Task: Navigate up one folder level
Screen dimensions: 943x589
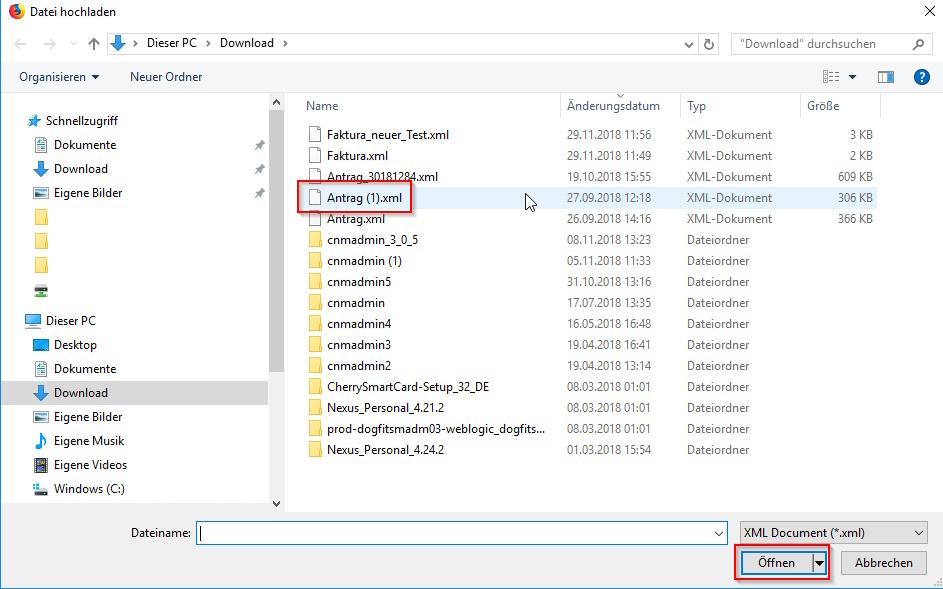Action: pyautogui.click(x=94, y=44)
